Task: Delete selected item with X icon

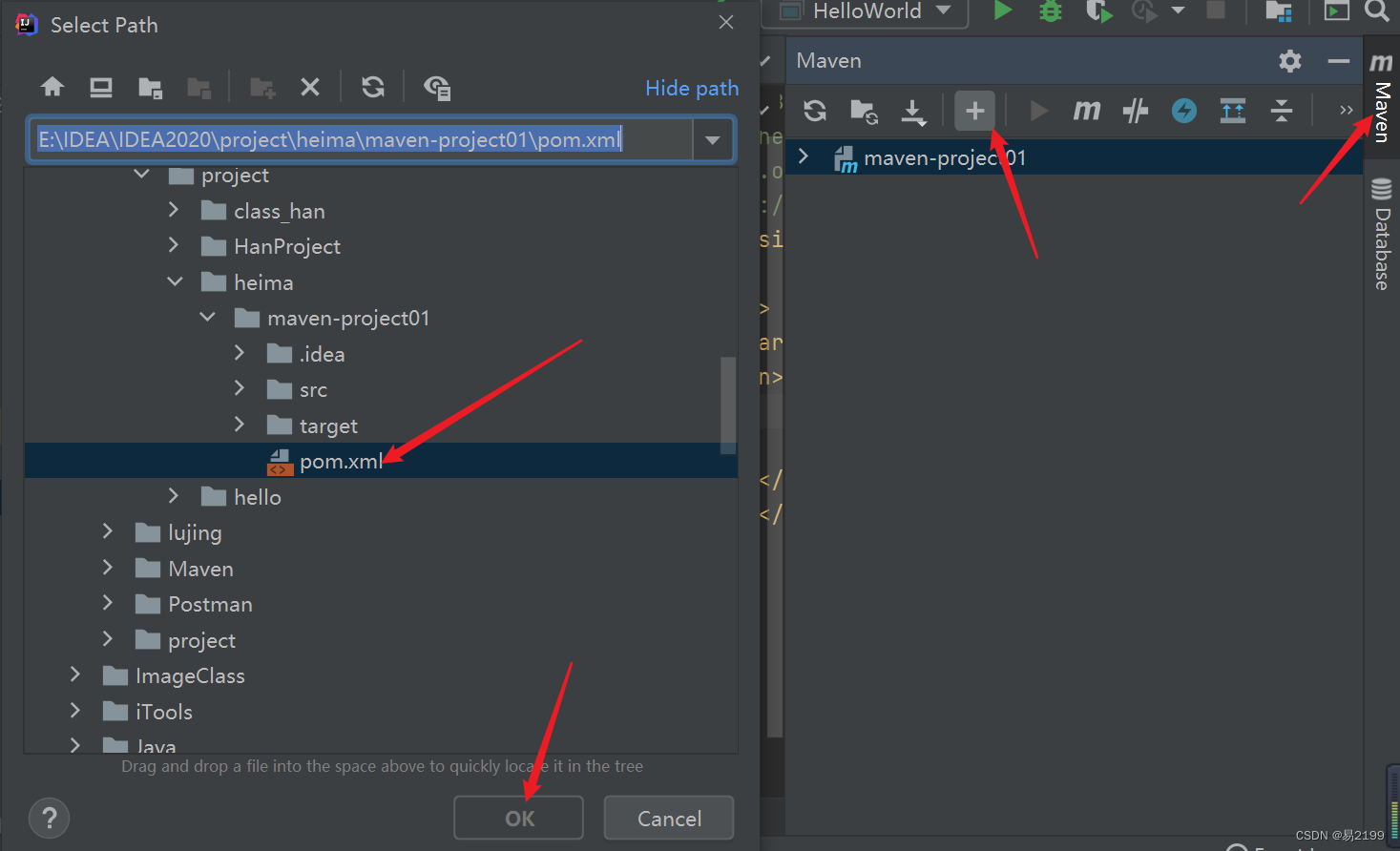Action: 310,88
